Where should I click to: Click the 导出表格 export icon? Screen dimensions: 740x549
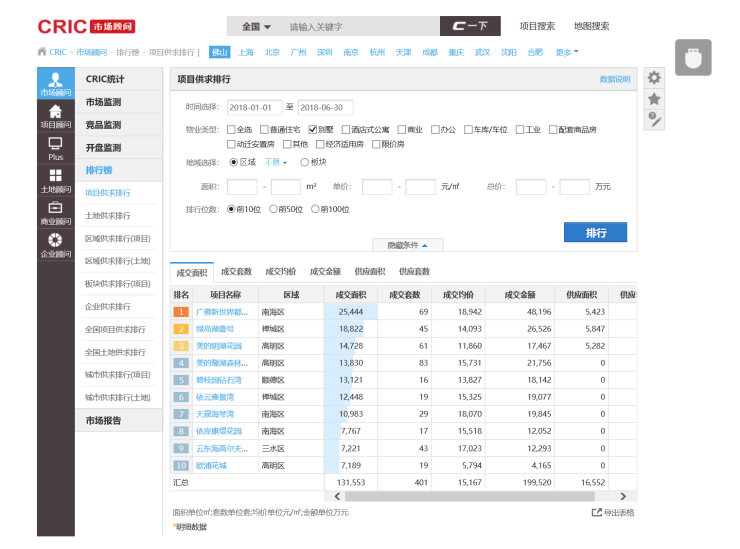coord(597,513)
